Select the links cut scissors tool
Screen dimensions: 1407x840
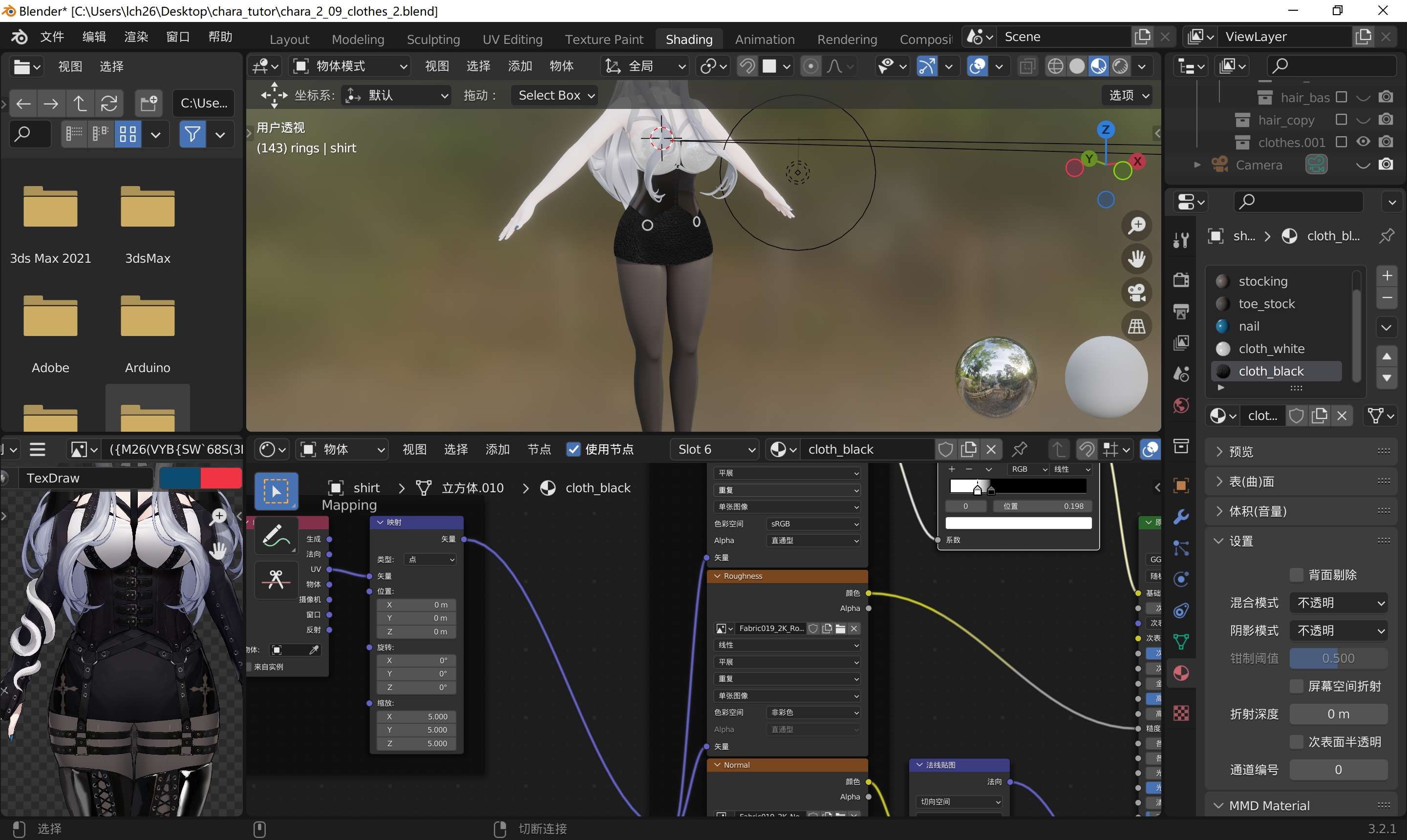[x=276, y=580]
